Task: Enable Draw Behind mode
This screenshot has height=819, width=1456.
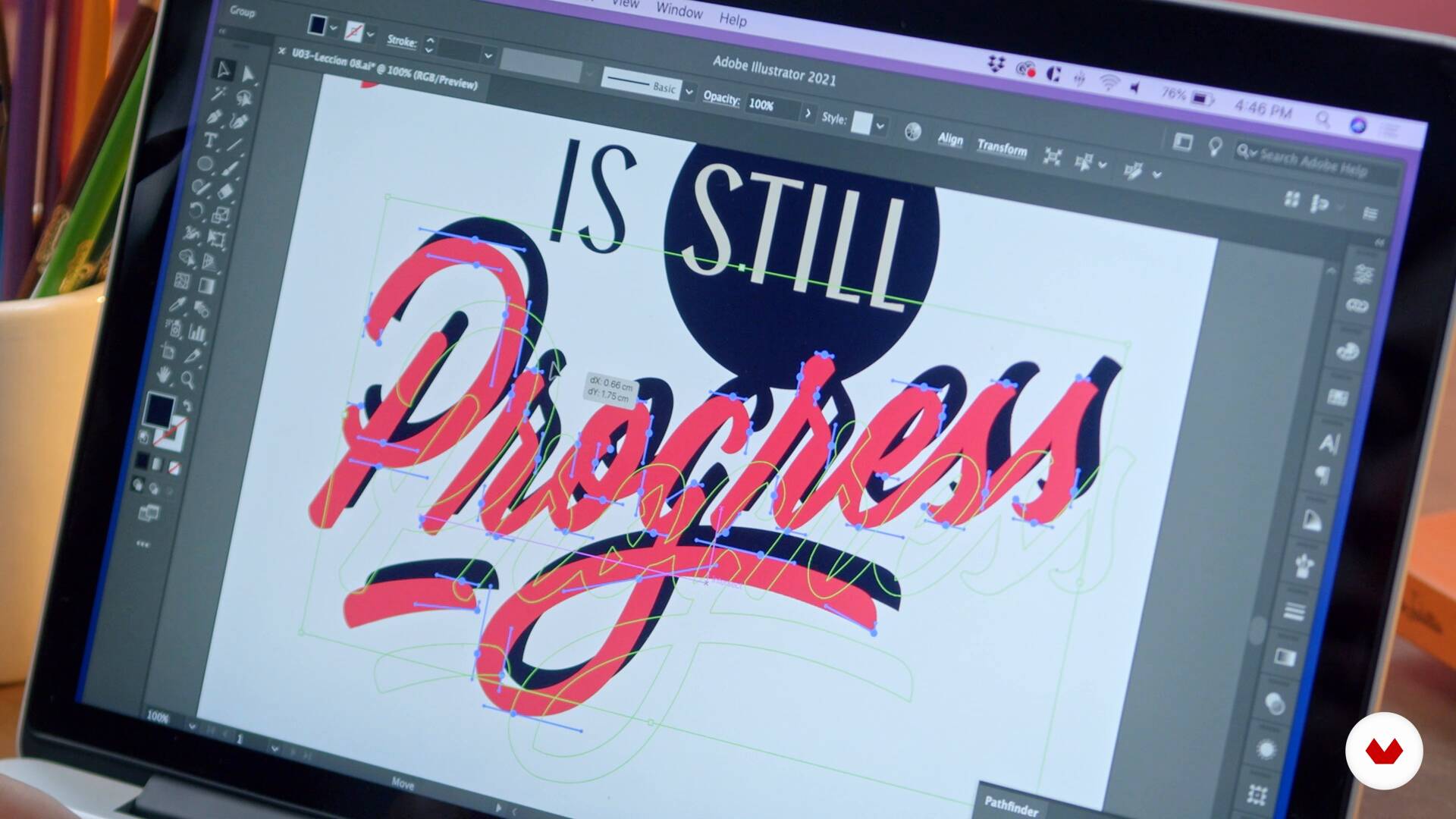Action: tap(154, 488)
